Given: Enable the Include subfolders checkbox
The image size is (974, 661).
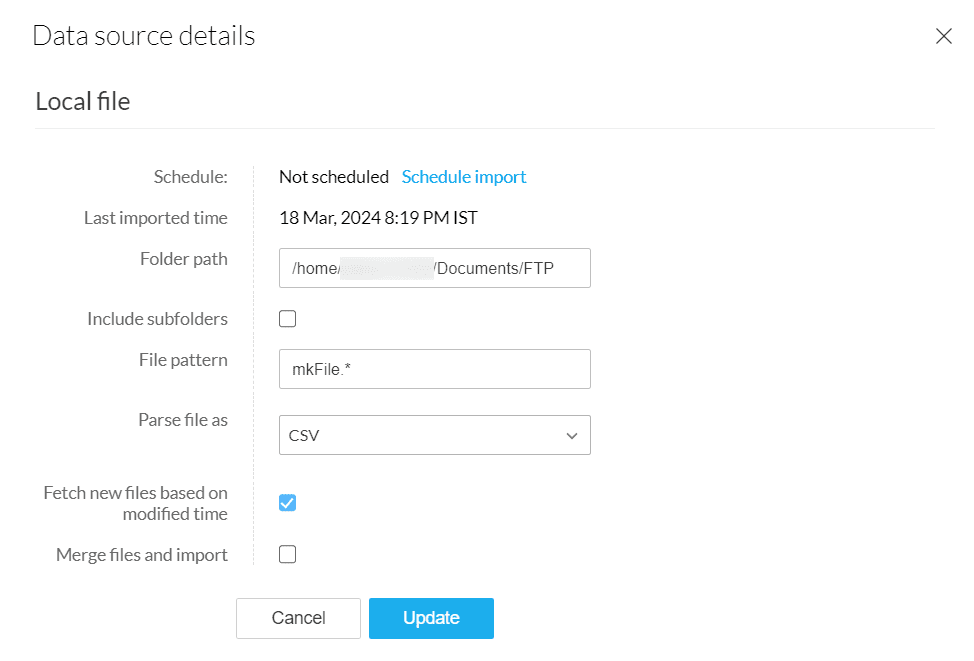Looking at the screenshot, I should (288, 319).
